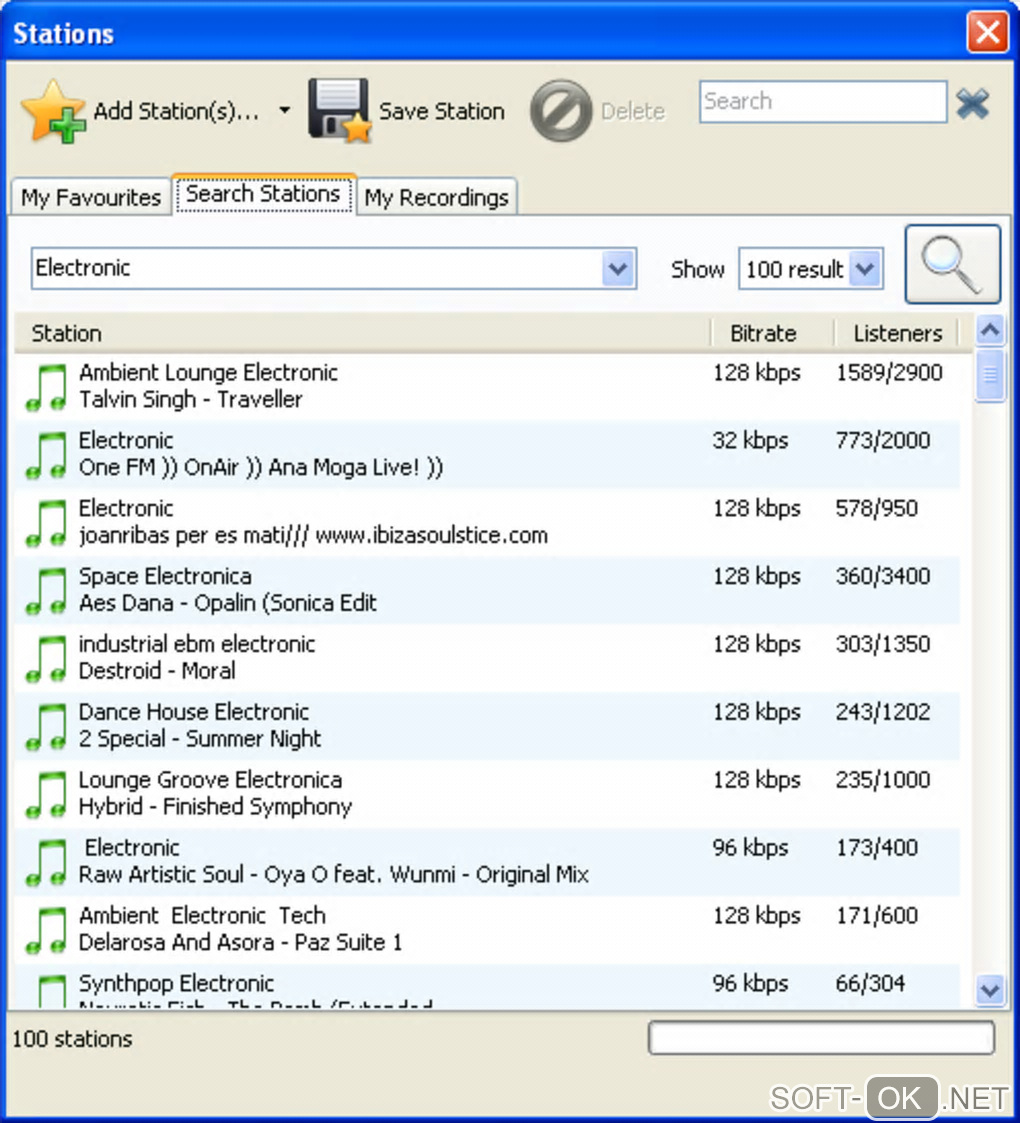Click the 1589/2900 listeners cell
The height and width of the screenshot is (1123, 1020).
[x=889, y=372]
